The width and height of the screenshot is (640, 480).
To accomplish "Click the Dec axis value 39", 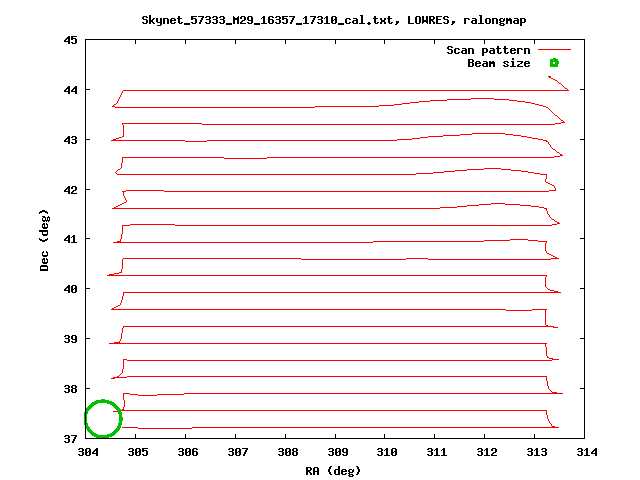I will coord(70,339).
